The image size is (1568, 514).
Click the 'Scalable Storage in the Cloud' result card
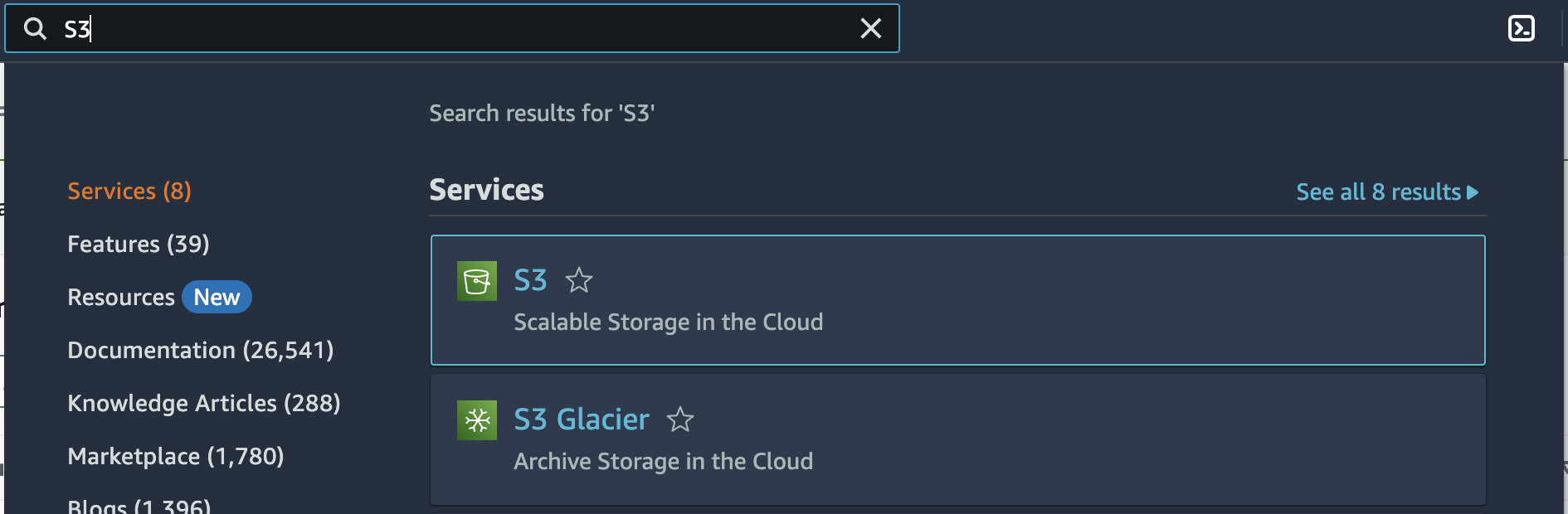click(669, 322)
